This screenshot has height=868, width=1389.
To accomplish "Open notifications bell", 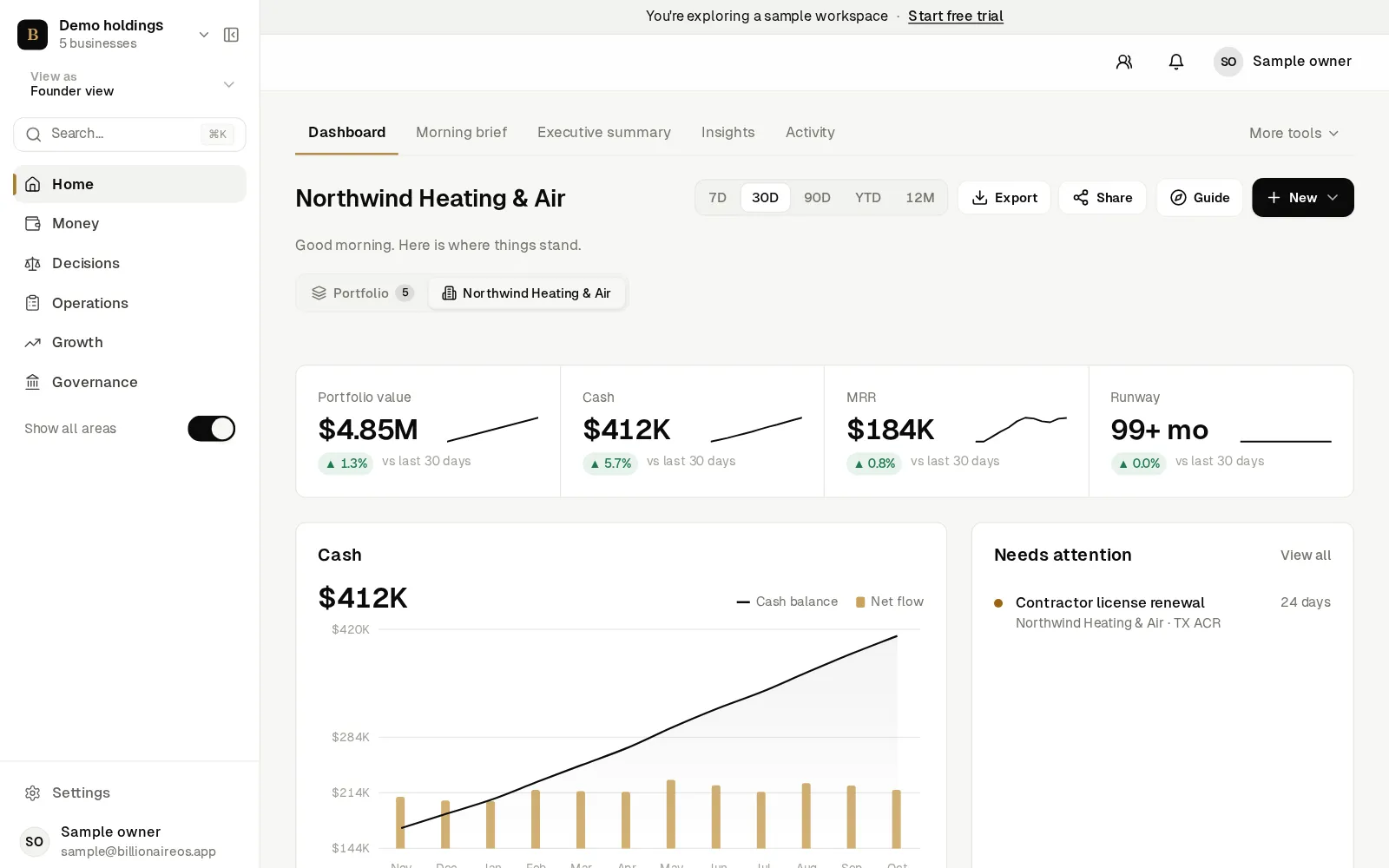I will coord(1176,62).
